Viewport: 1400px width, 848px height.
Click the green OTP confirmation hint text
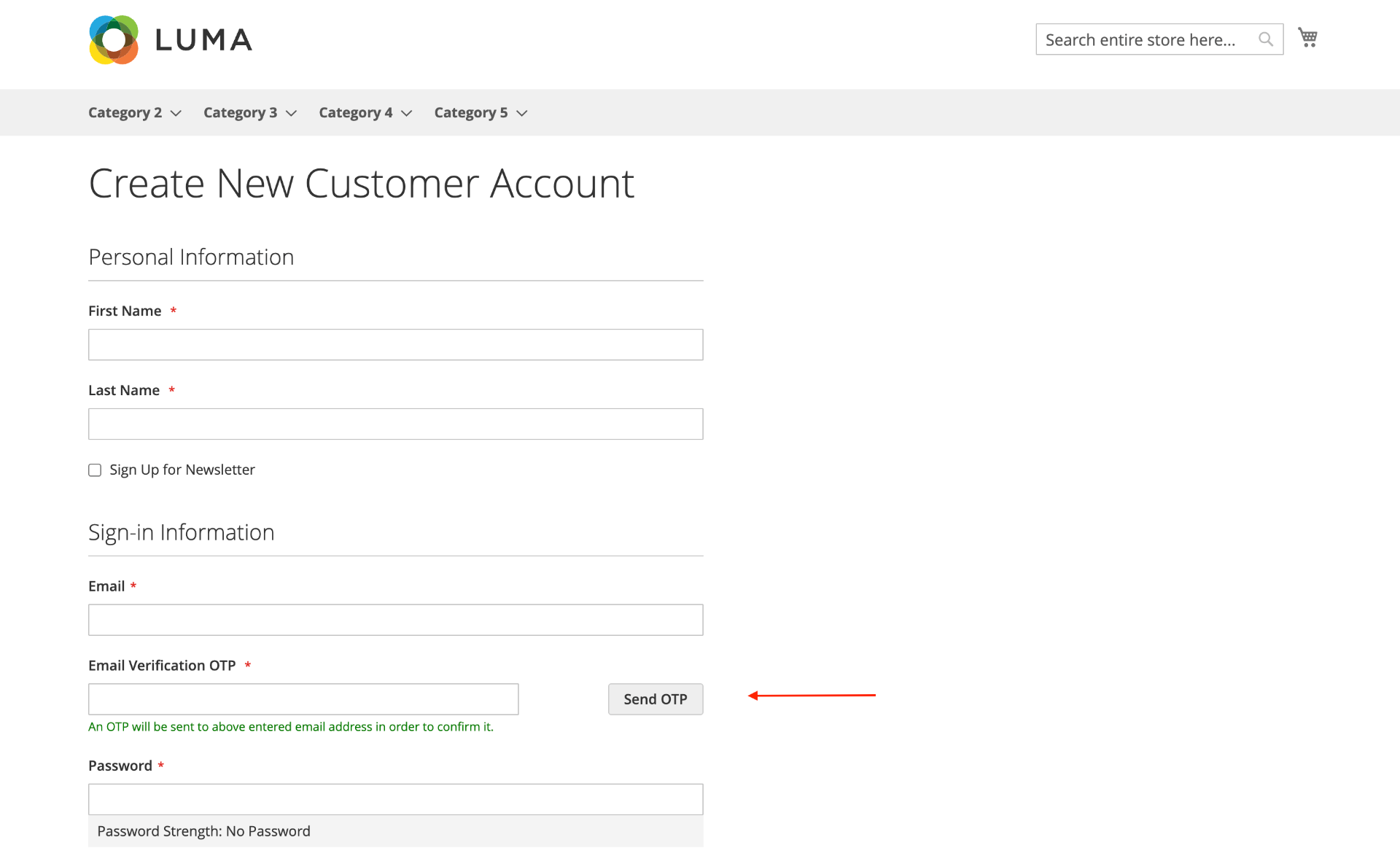(291, 727)
